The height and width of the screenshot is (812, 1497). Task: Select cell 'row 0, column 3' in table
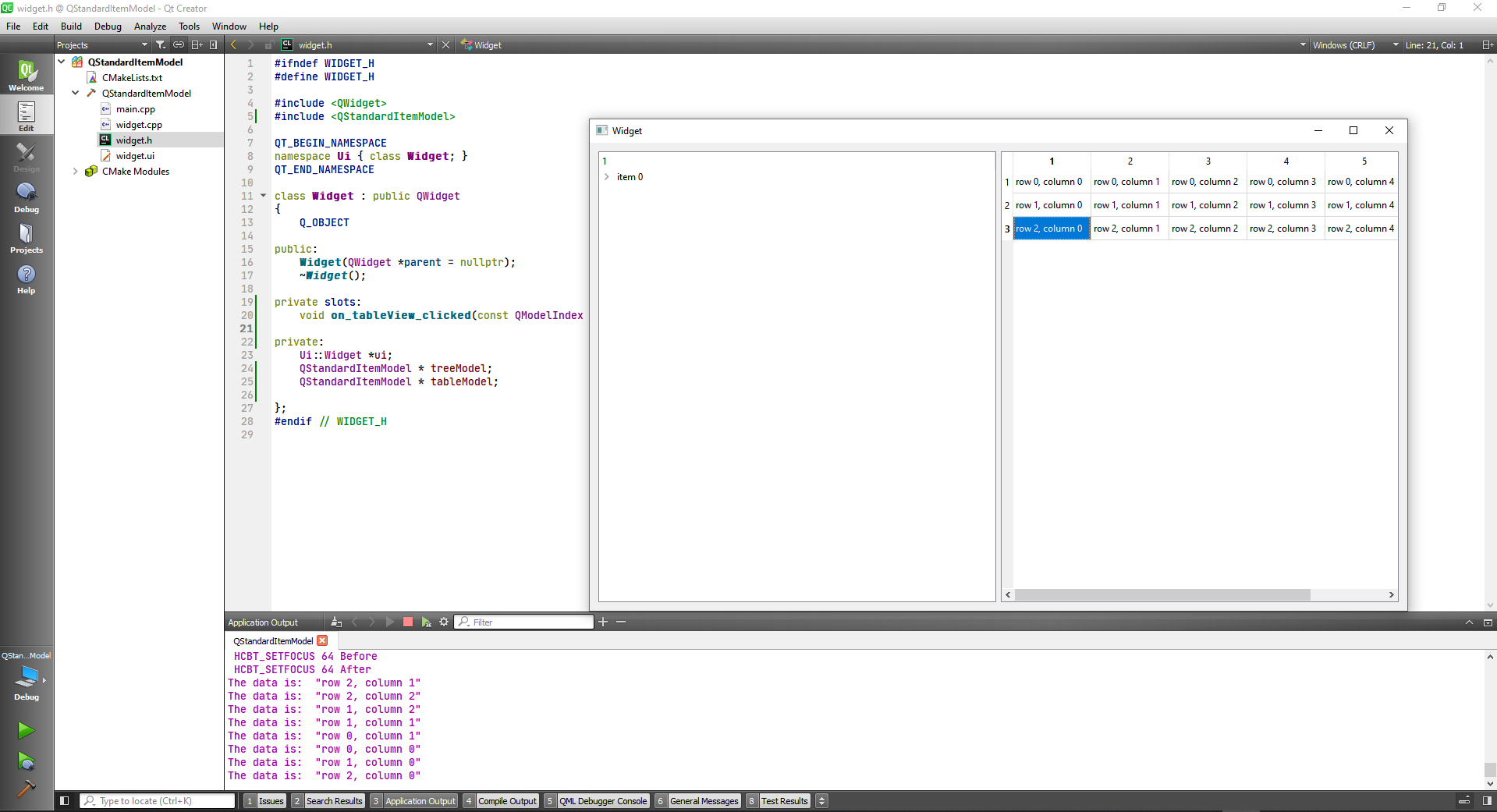point(1286,182)
